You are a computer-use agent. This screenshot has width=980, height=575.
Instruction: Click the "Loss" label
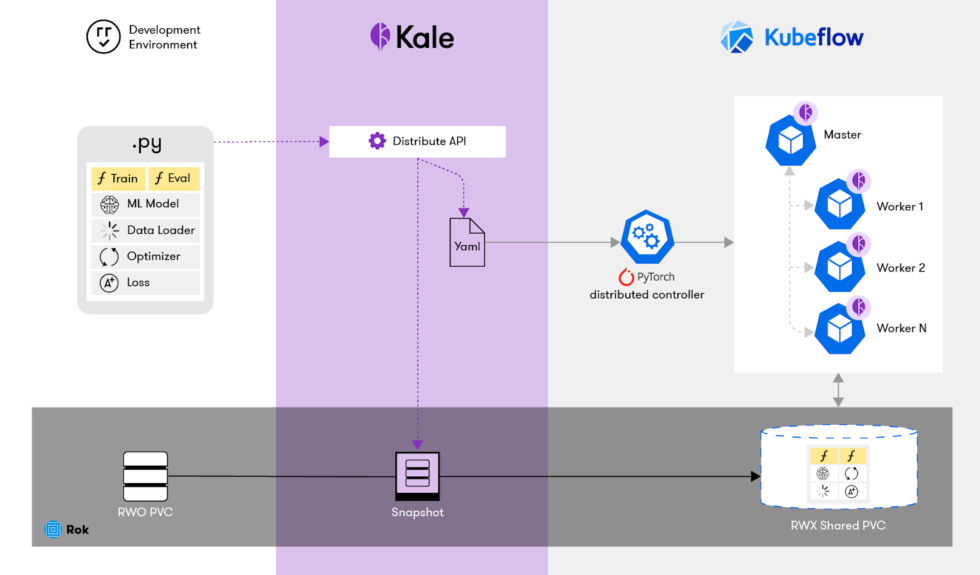pyautogui.click(x=138, y=282)
